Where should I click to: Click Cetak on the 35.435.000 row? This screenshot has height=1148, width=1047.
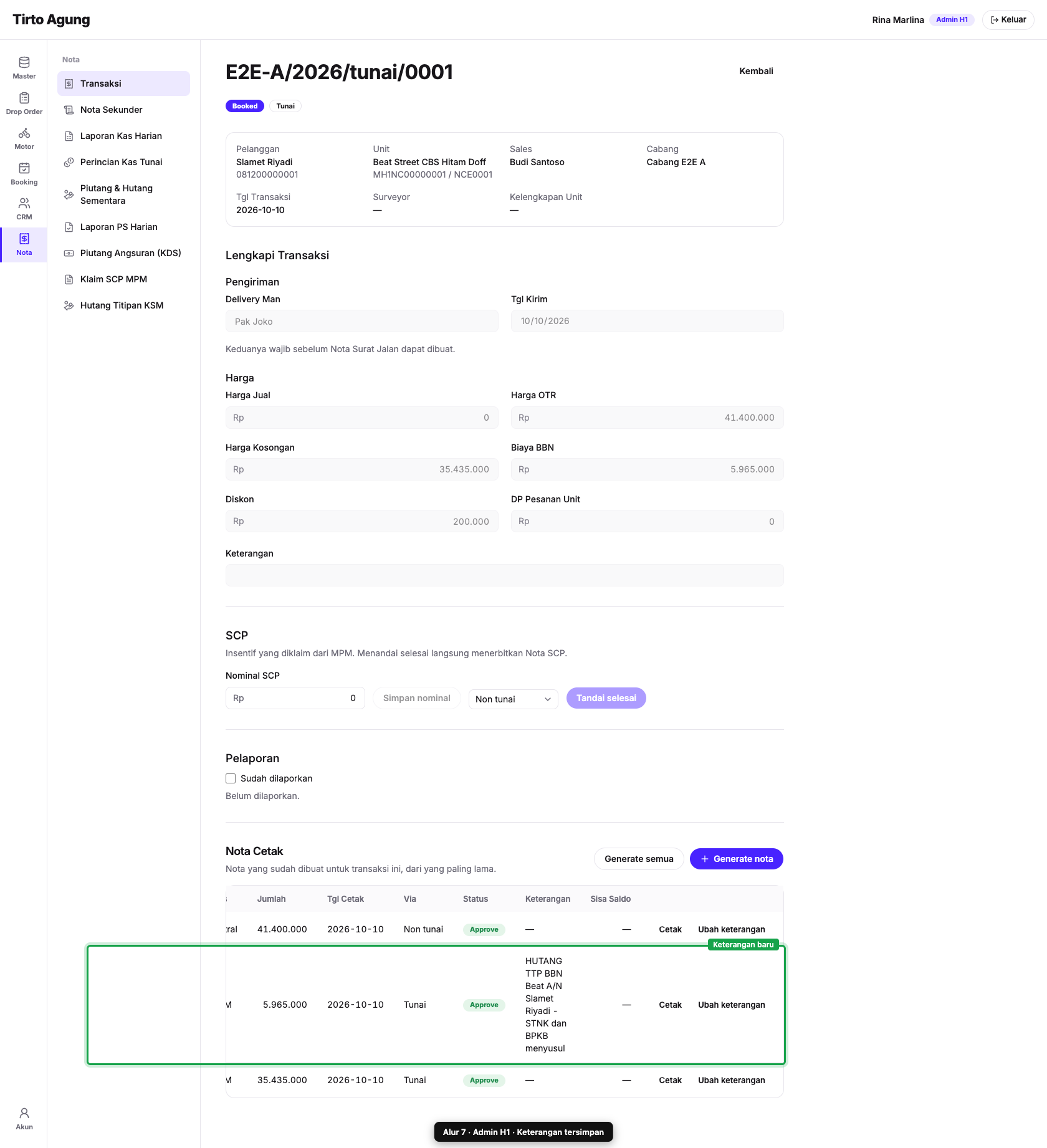pyautogui.click(x=670, y=1080)
